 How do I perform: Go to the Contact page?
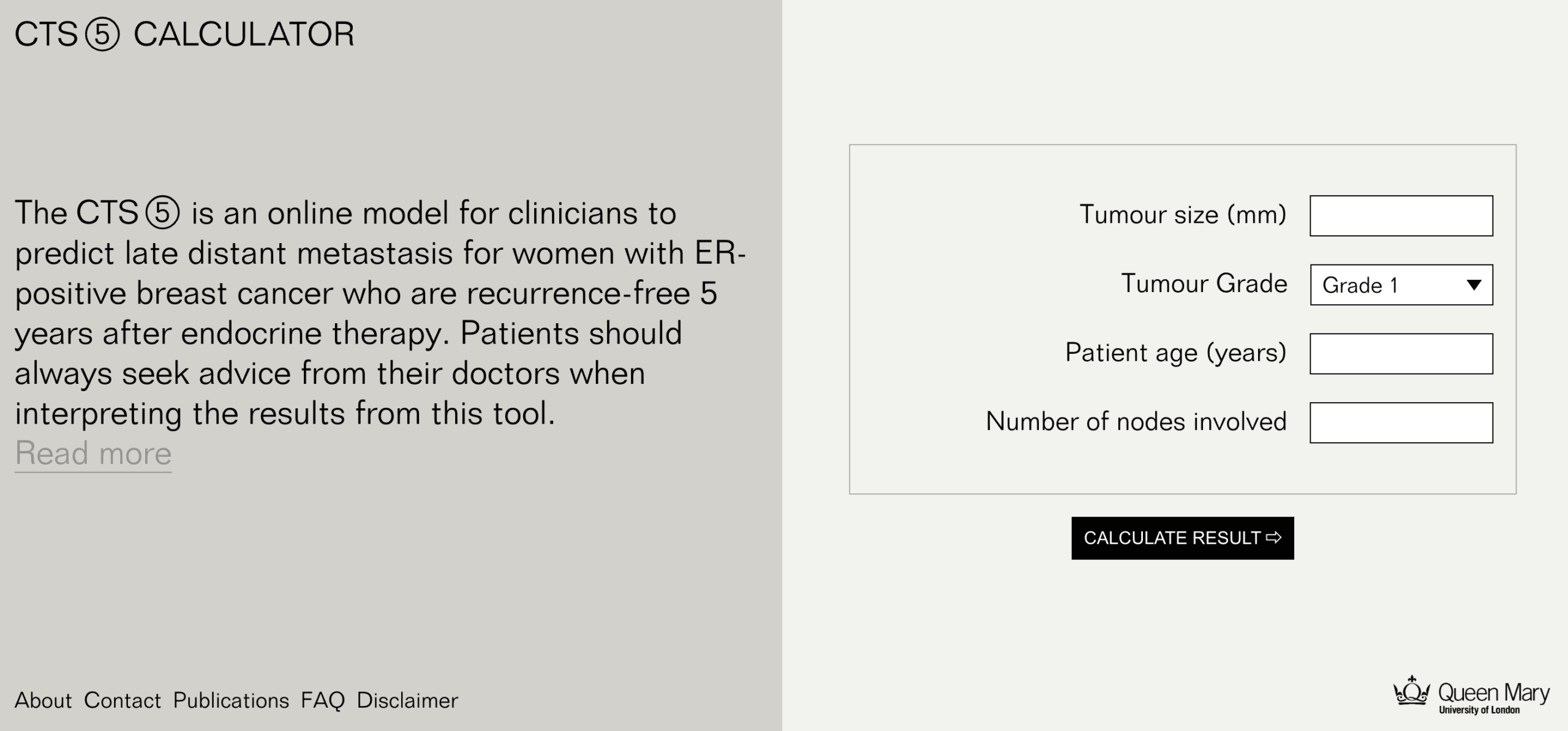(x=123, y=700)
